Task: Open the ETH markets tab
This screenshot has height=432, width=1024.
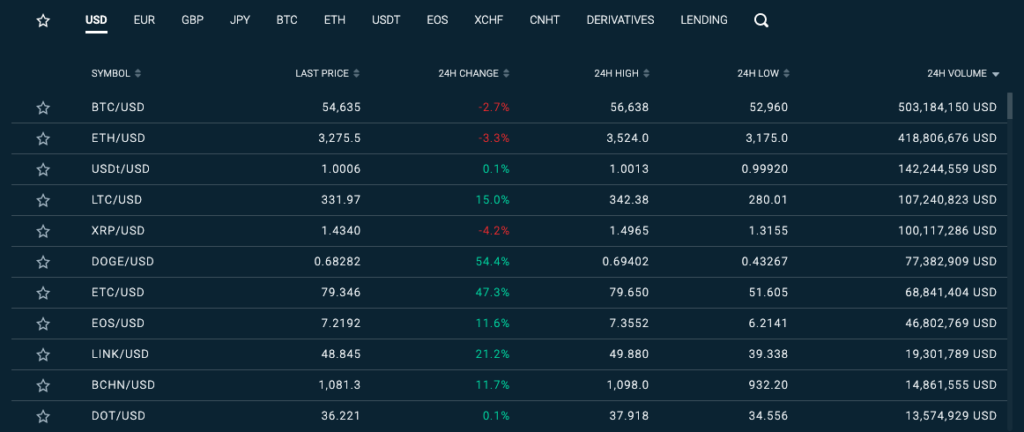Action: click(335, 20)
